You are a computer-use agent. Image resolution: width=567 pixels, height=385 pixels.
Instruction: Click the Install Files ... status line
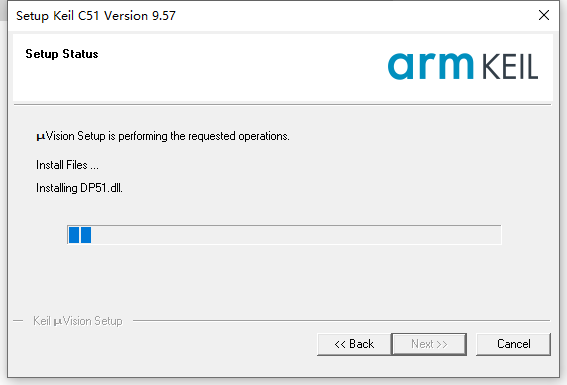coord(67,165)
